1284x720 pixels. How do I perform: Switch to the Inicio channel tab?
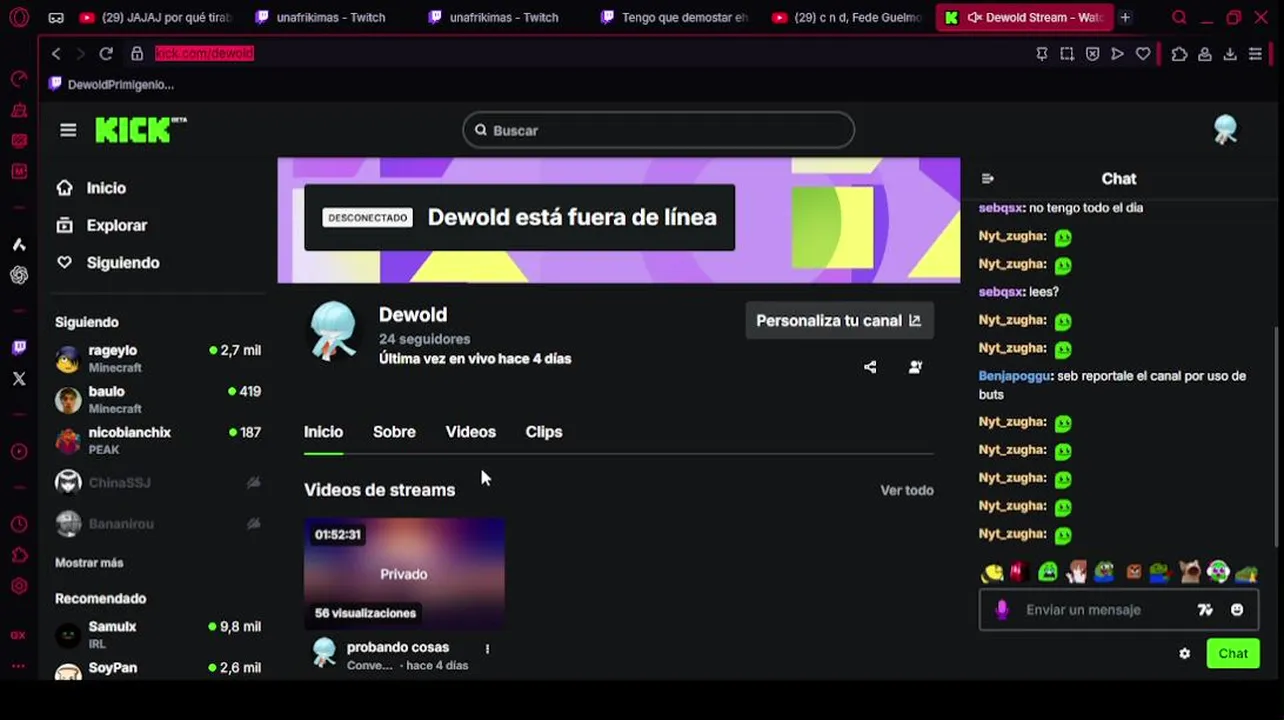323,432
